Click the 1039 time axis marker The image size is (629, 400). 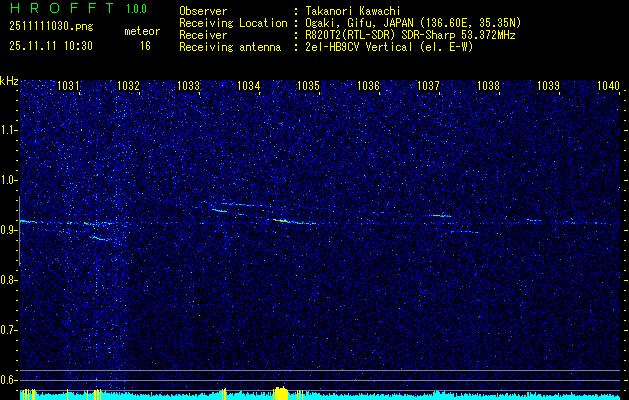coord(548,85)
